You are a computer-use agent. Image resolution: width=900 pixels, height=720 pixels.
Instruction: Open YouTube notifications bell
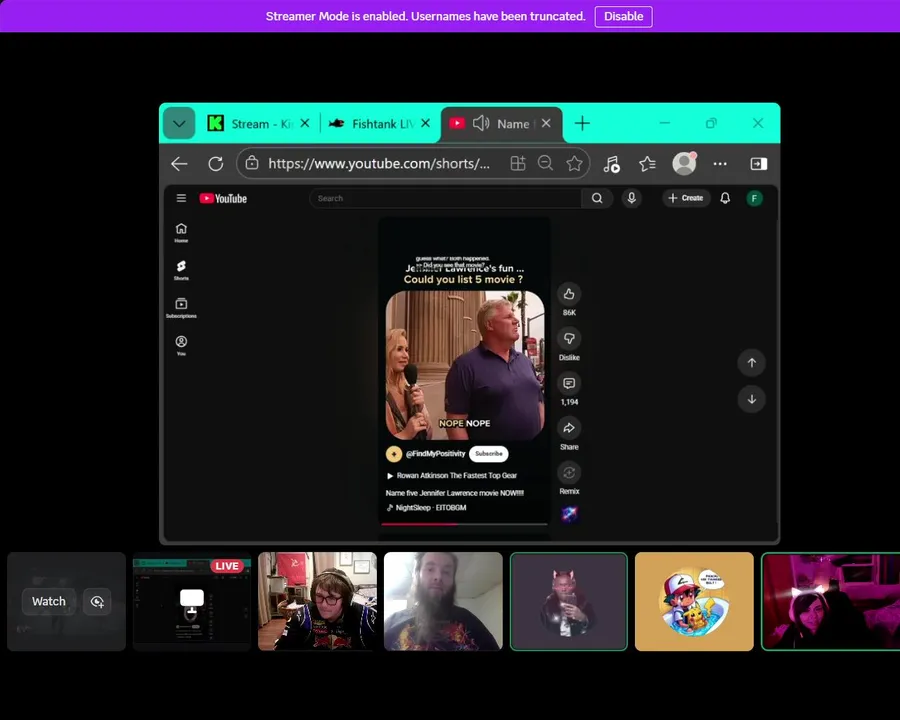(725, 198)
